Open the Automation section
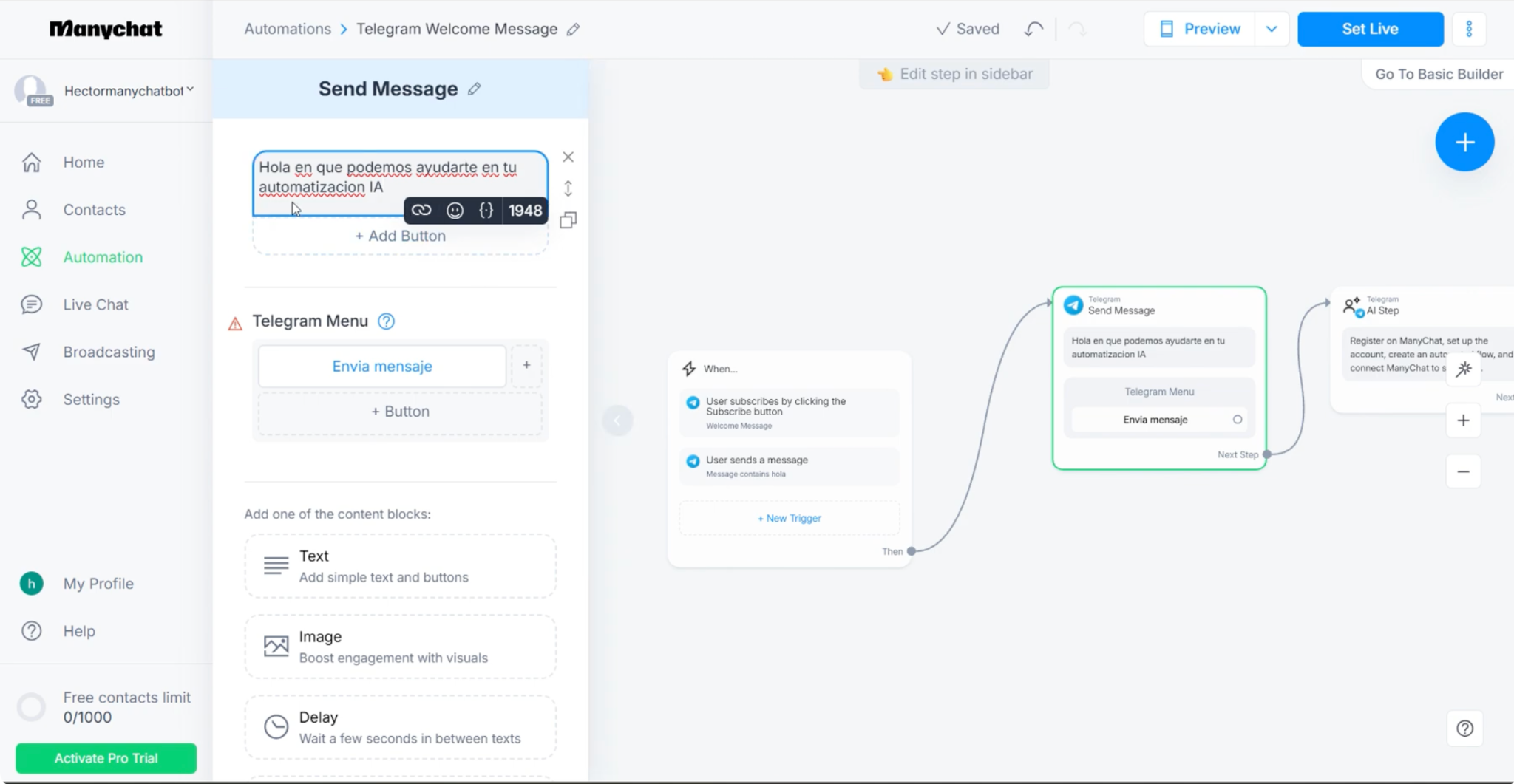Viewport: 1514px width, 784px height. pyautogui.click(x=103, y=256)
